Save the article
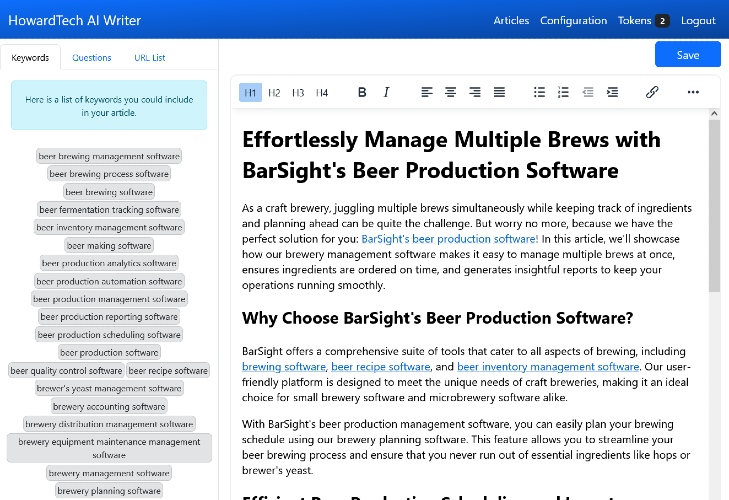729x500 pixels. click(x=688, y=55)
